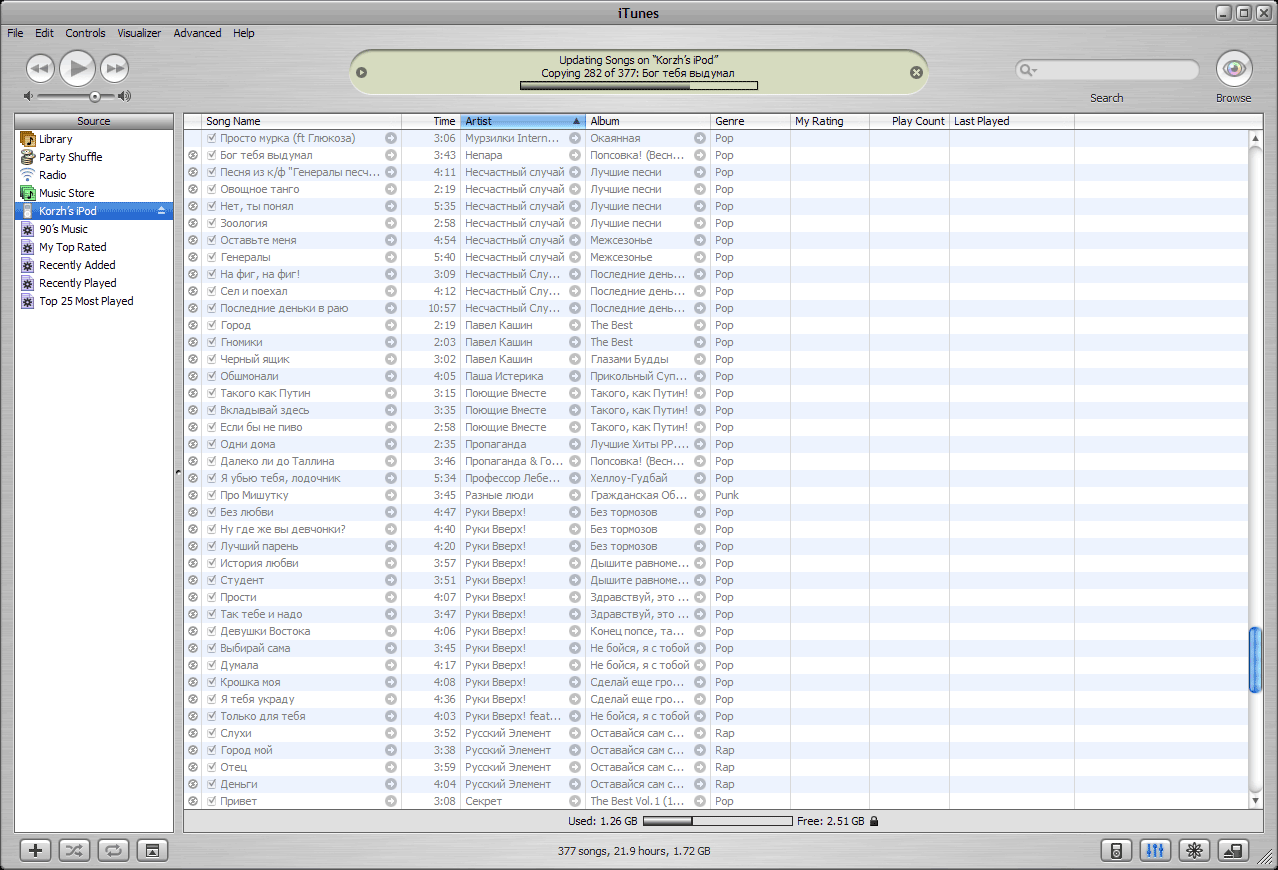The image size is (1278, 870).
Task: Click artist arrow in the Обшмонали row
Action: (x=575, y=376)
